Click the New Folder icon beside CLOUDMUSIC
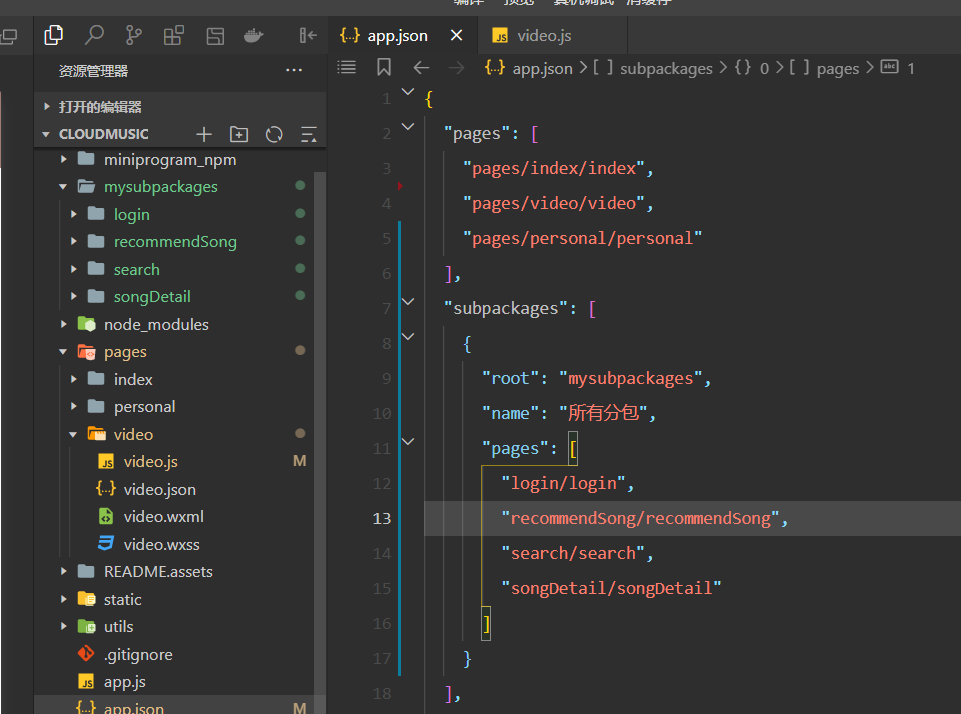The height and width of the screenshot is (714, 961). (x=239, y=134)
